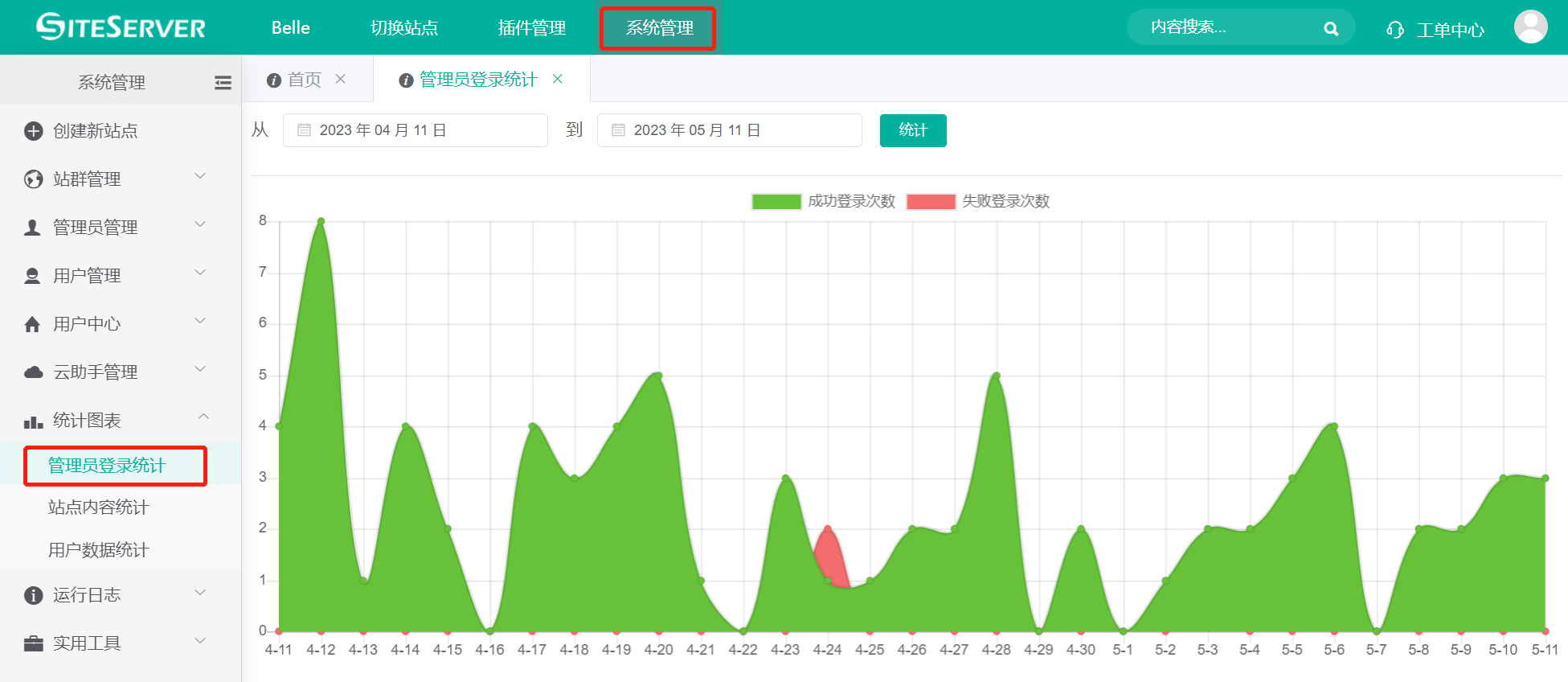
Task: Close the 首页 tab
Action: (341, 79)
